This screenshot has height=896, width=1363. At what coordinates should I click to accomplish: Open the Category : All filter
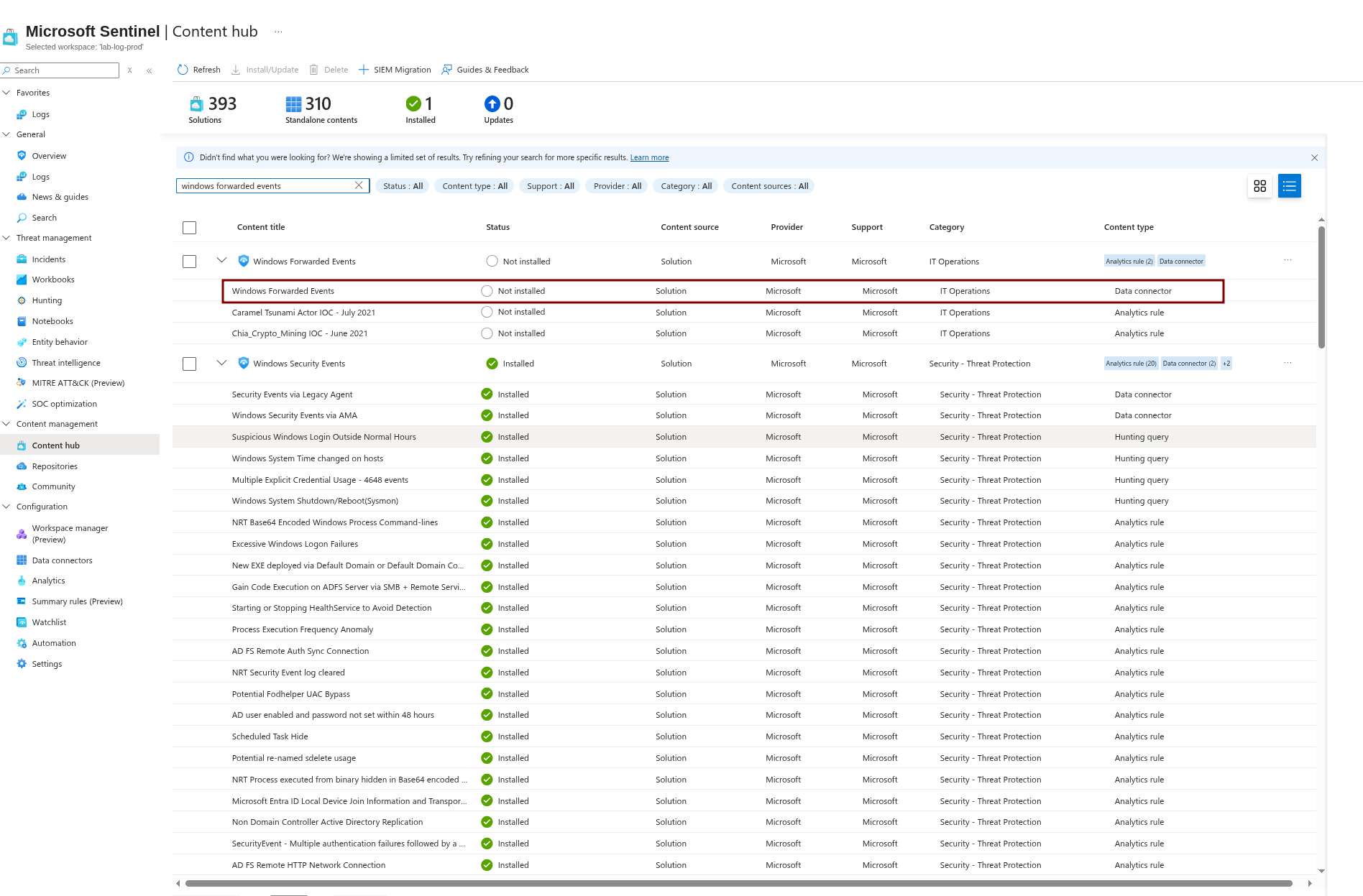[x=686, y=186]
